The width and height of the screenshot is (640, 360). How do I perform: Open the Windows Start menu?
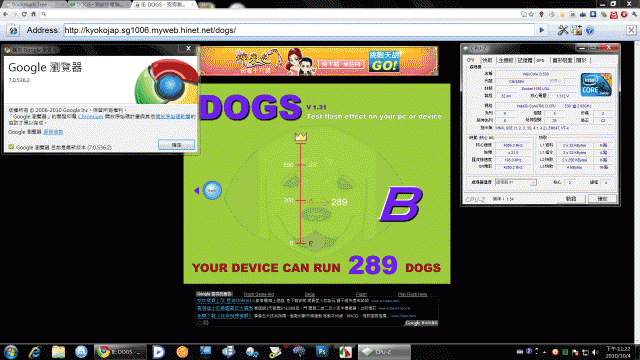pos(11,352)
